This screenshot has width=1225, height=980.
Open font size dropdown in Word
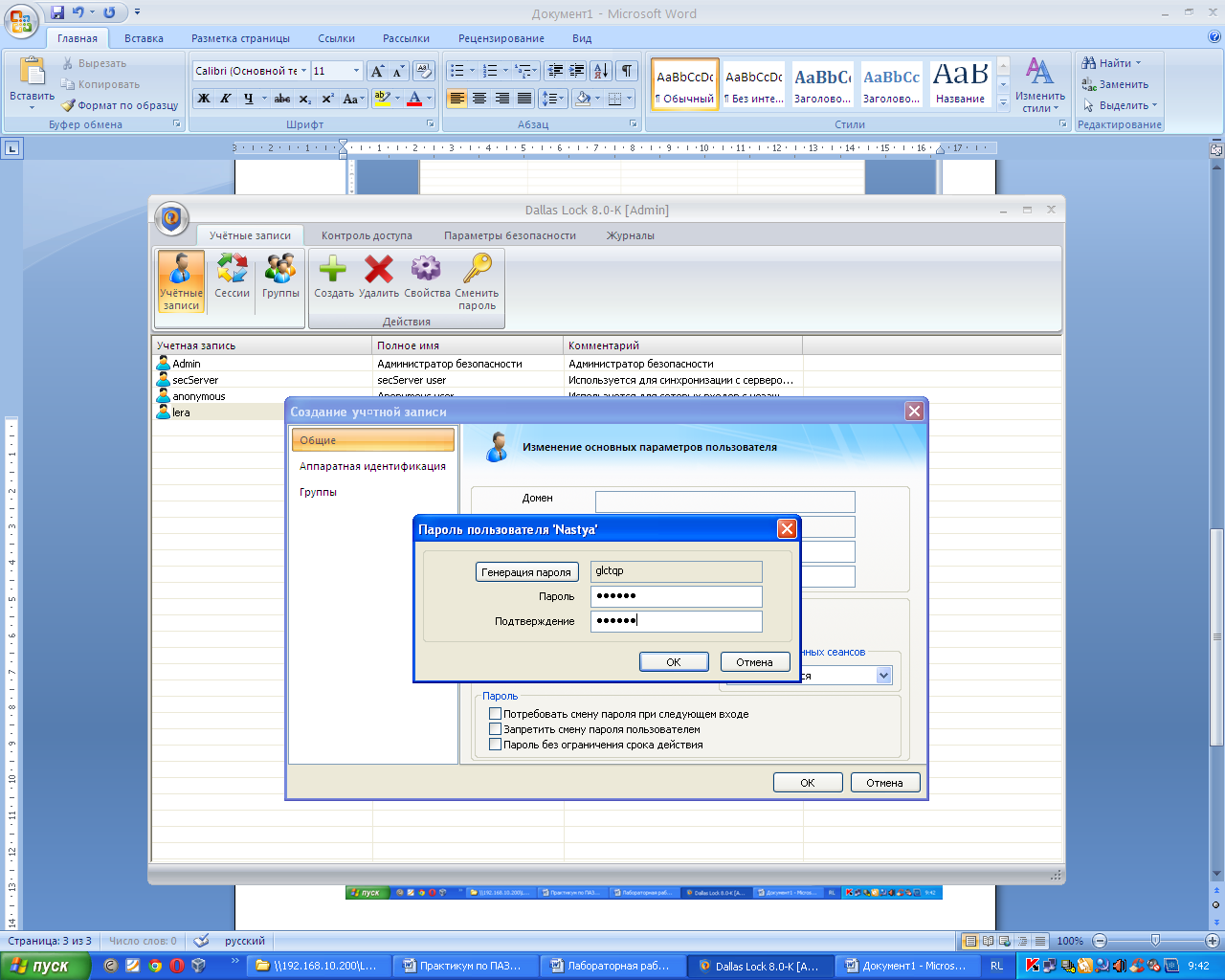[x=356, y=71]
